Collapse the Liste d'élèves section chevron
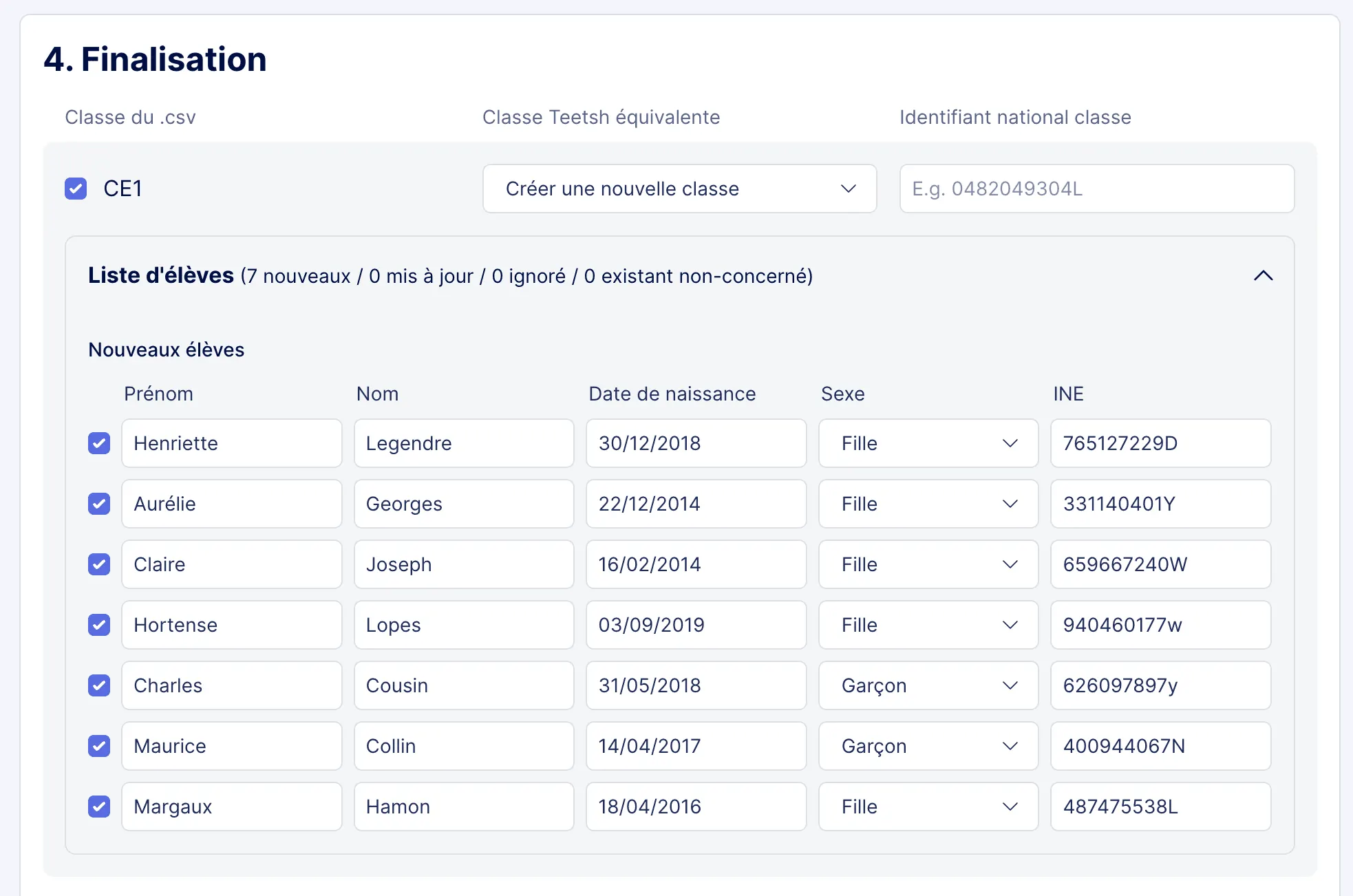Image resolution: width=1353 pixels, height=896 pixels. coord(1264,276)
